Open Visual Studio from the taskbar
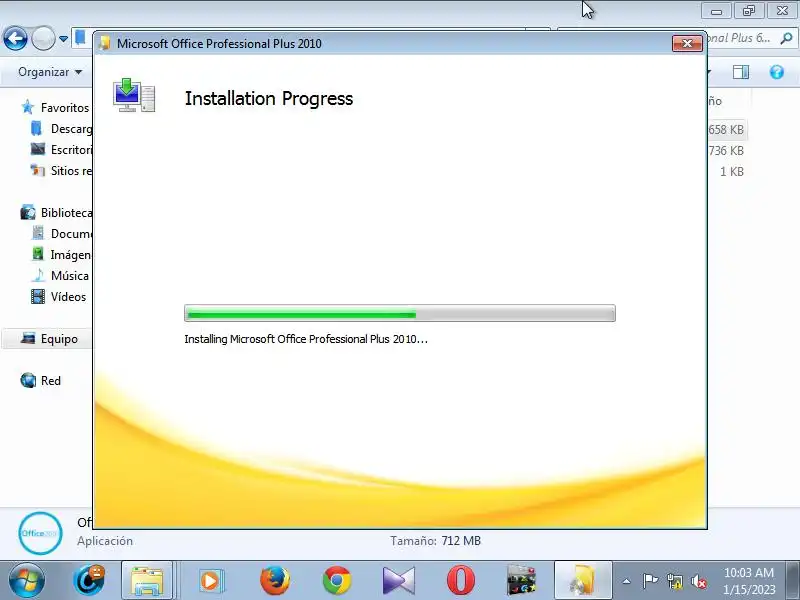The image size is (800, 600). [399, 581]
